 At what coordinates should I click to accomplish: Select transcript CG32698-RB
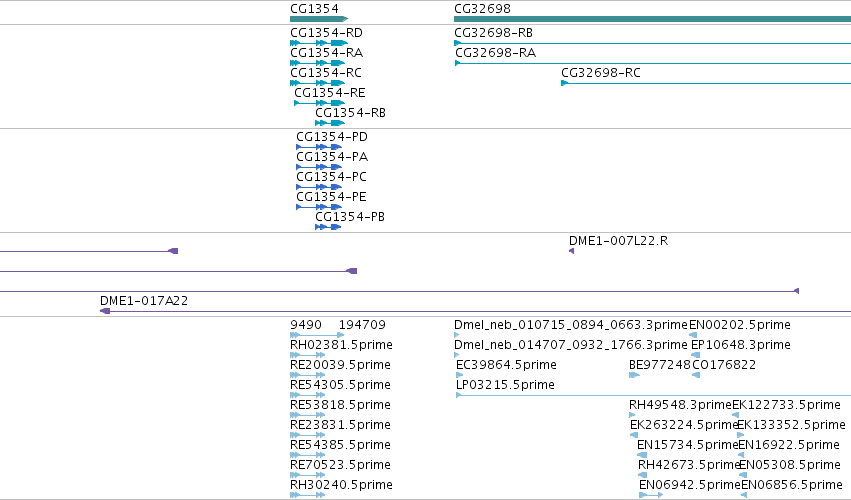click(x=493, y=33)
